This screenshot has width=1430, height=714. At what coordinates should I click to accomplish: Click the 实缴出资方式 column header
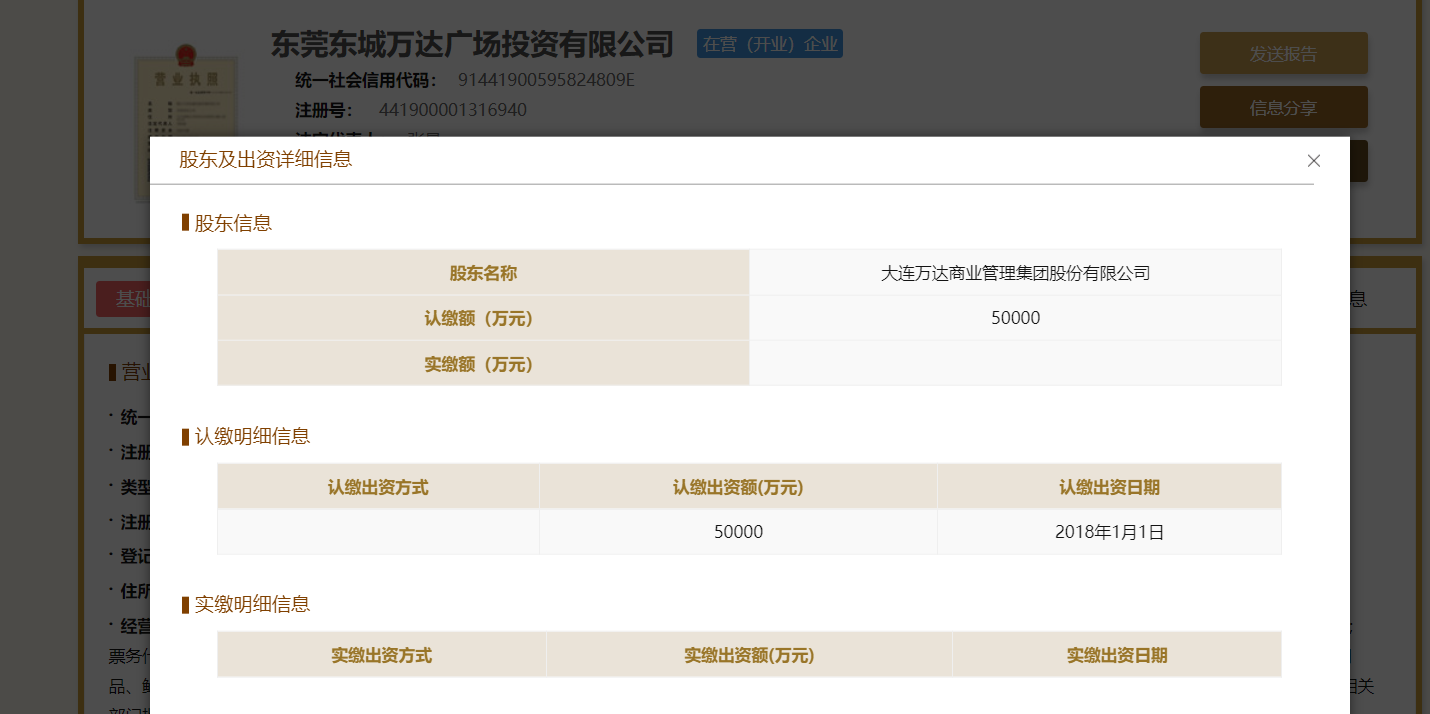pos(382,655)
